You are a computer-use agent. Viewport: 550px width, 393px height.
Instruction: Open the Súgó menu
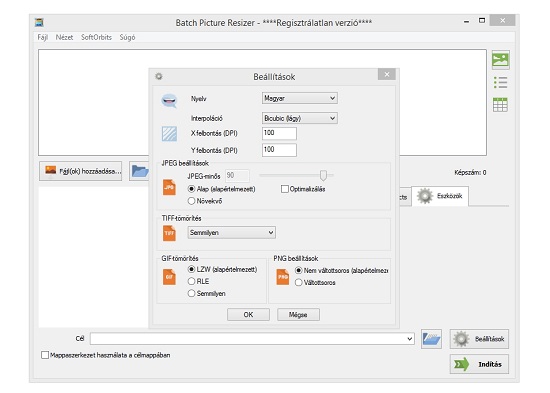pos(127,37)
